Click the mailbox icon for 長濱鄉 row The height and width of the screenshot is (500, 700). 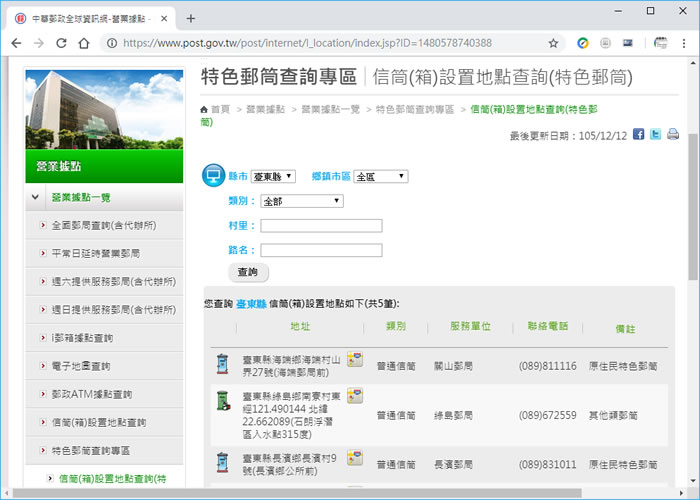tap(222, 462)
